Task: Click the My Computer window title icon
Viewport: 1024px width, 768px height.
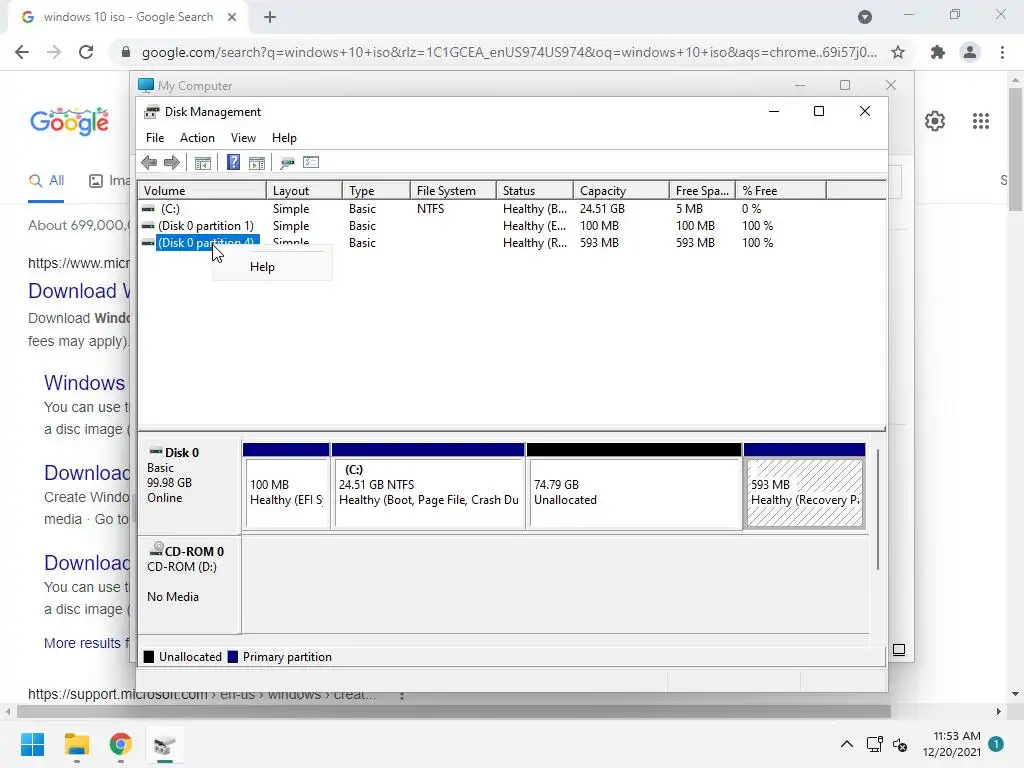Action: [x=146, y=86]
